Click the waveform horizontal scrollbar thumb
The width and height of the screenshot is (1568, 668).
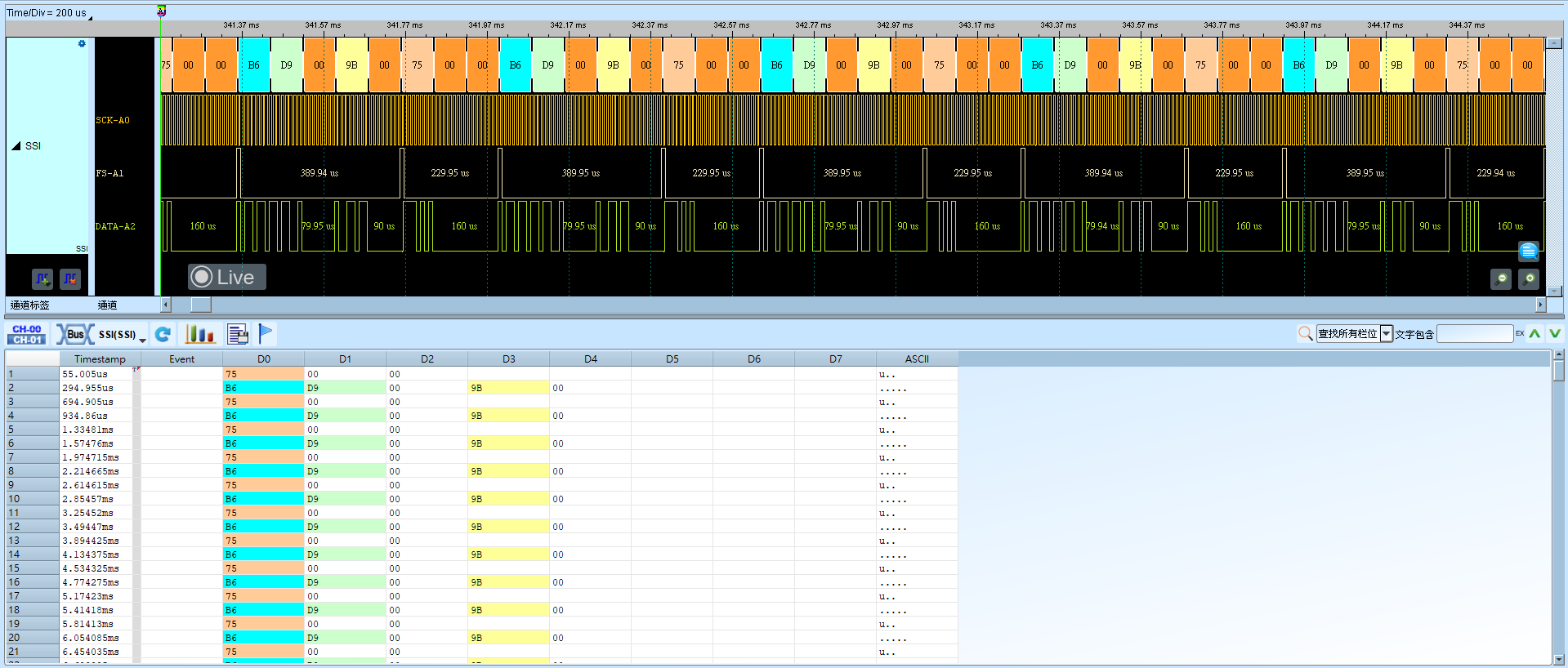201,305
